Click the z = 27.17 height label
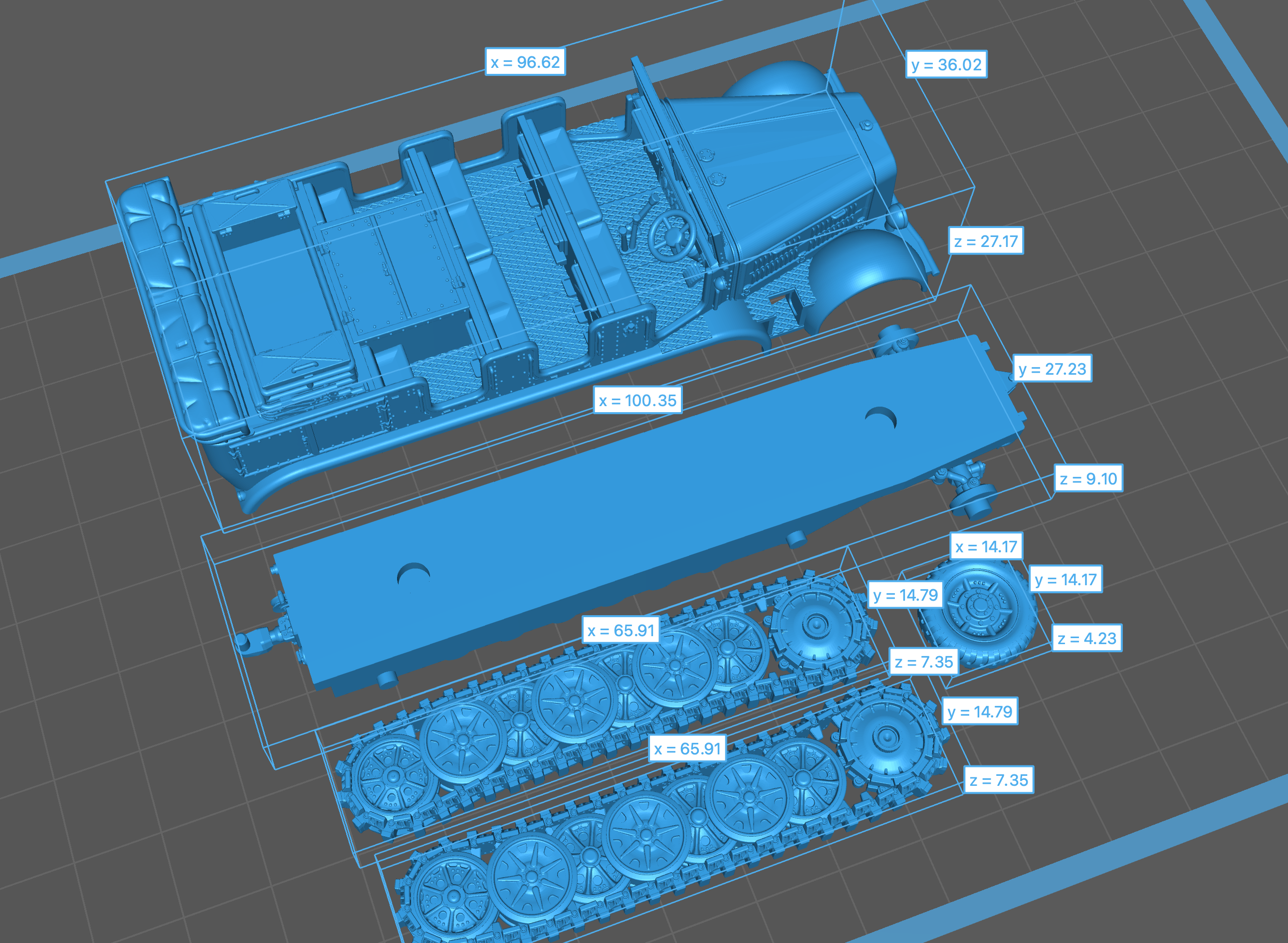1288x943 pixels. [986, 241]
